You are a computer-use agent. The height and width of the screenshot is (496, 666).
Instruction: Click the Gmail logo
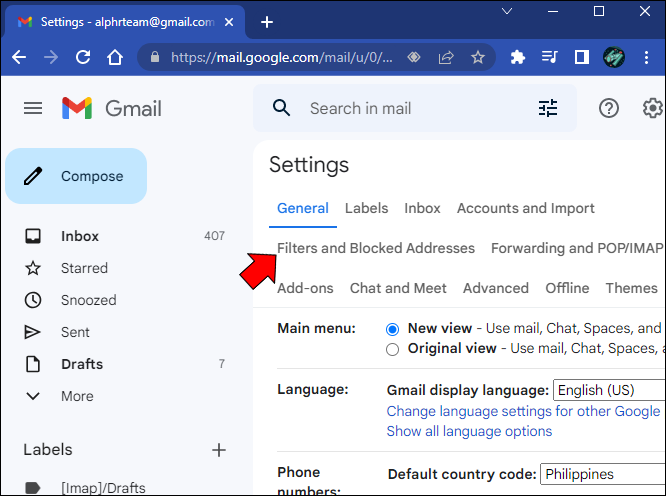click(x=112, y=108)
